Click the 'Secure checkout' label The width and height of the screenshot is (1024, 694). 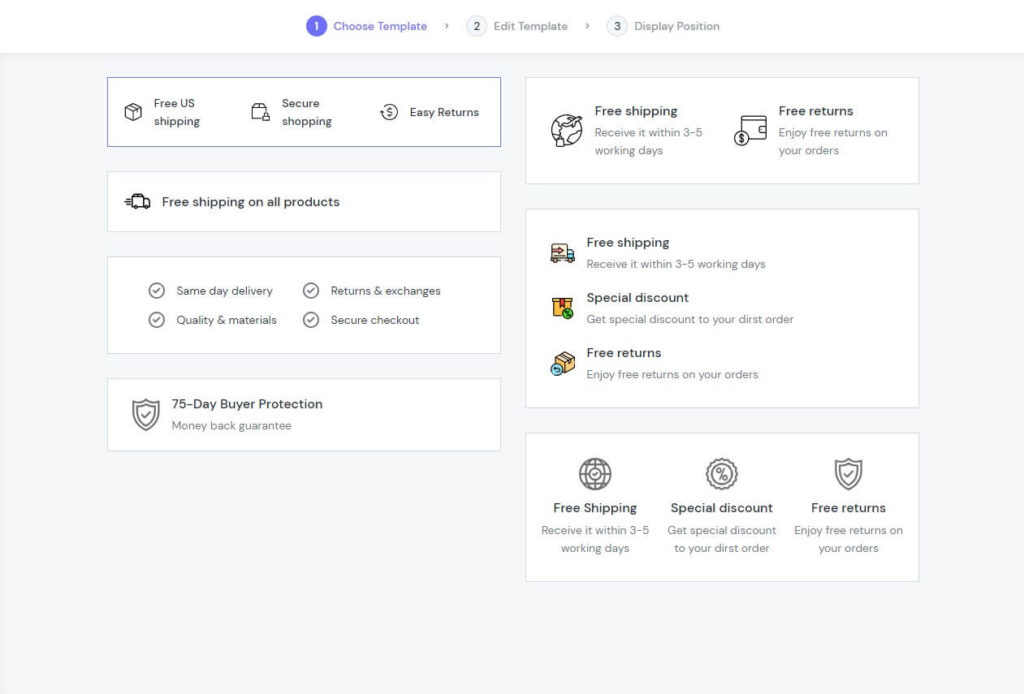(x=375, y=320)
